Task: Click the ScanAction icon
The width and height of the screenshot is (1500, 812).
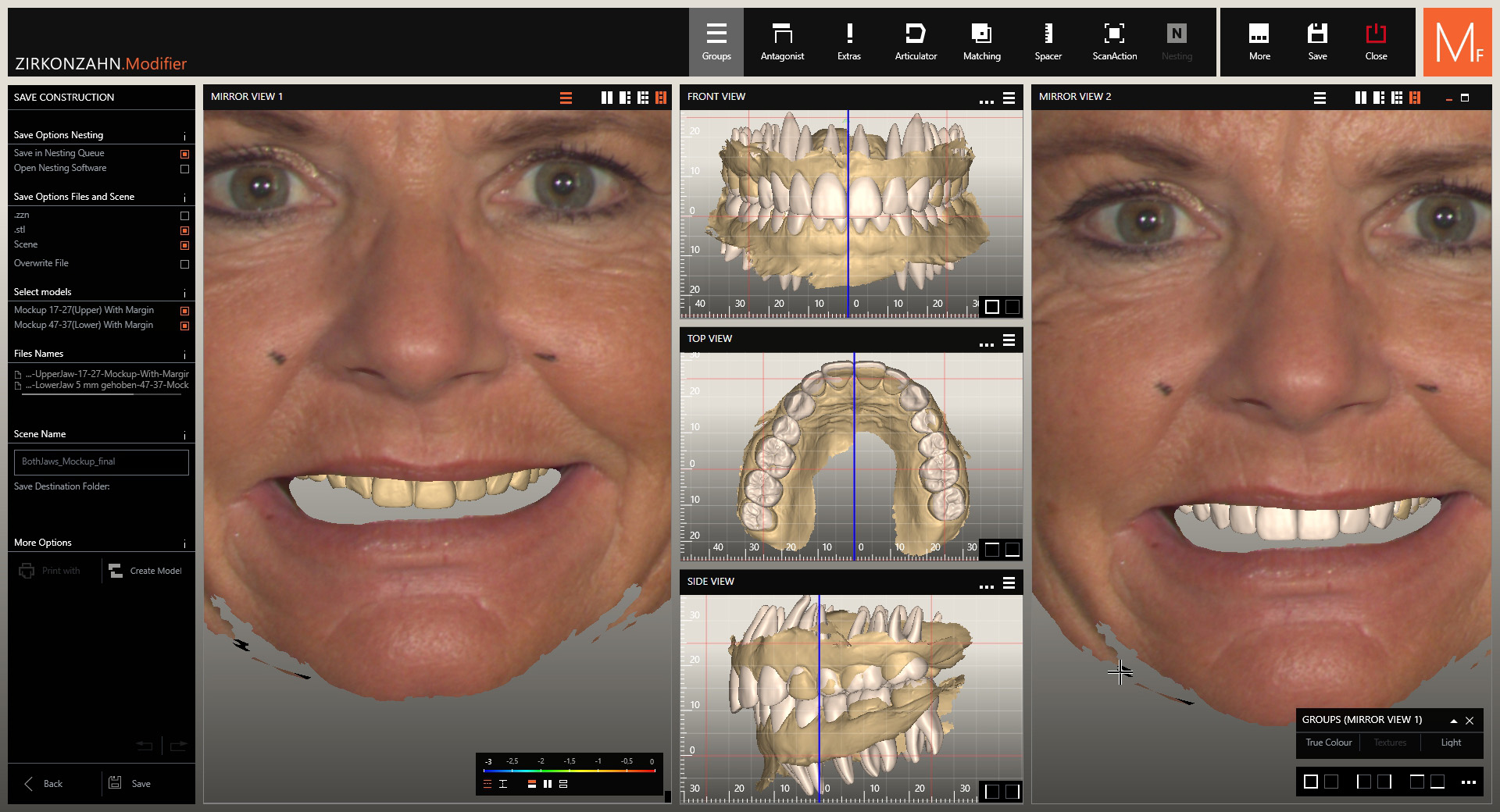Action: coord(1114,42)
